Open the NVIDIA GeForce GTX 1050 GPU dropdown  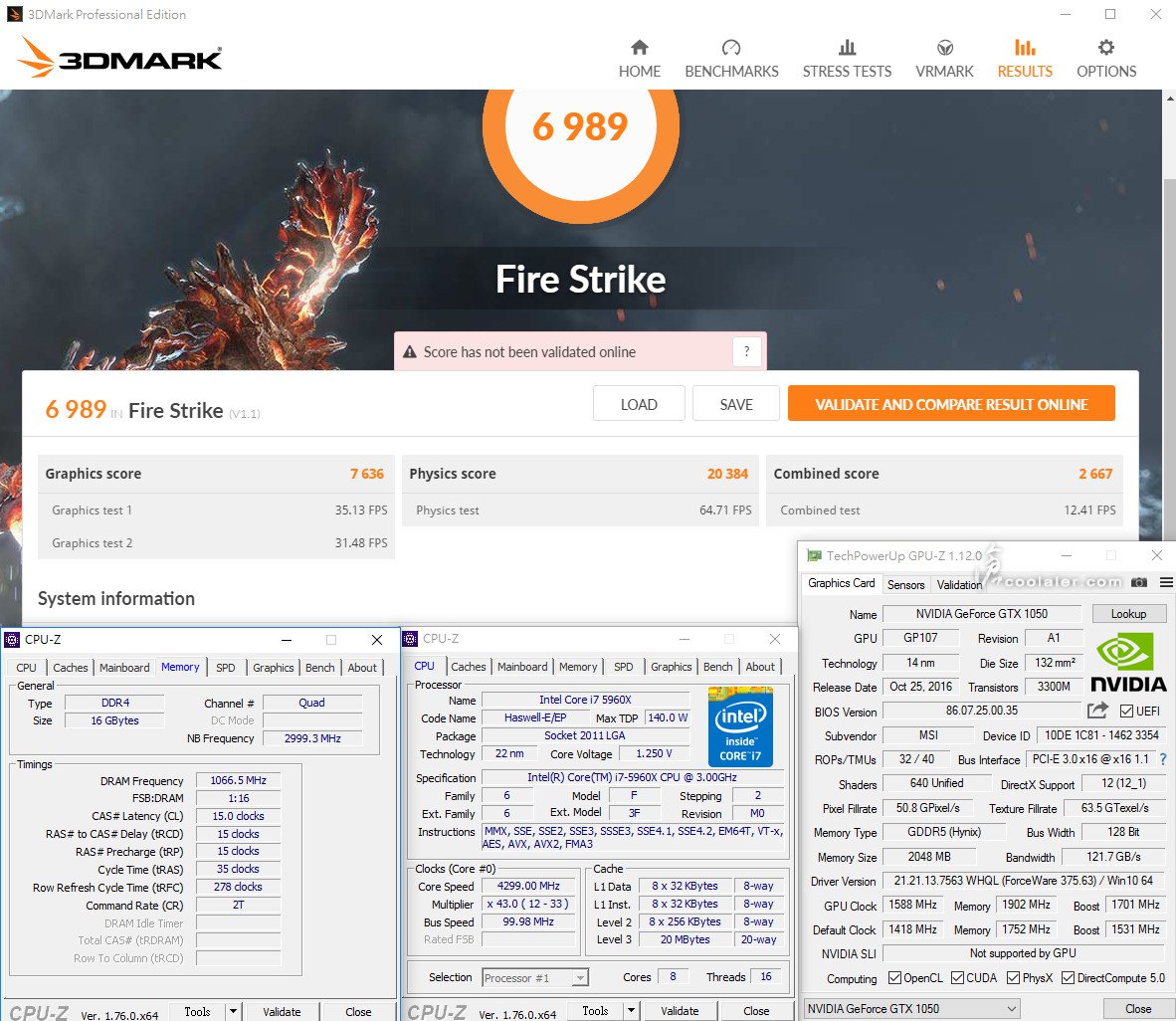(x=912, y=1008)
